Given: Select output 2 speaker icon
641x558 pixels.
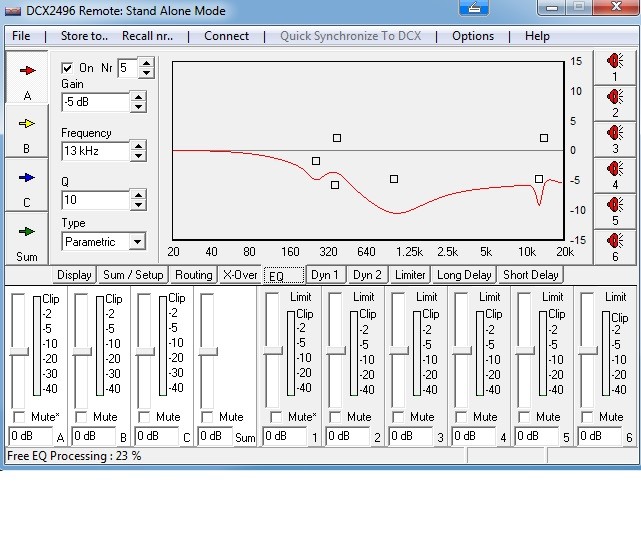Looking at the screenshot, I should click(x=614, y=103).
